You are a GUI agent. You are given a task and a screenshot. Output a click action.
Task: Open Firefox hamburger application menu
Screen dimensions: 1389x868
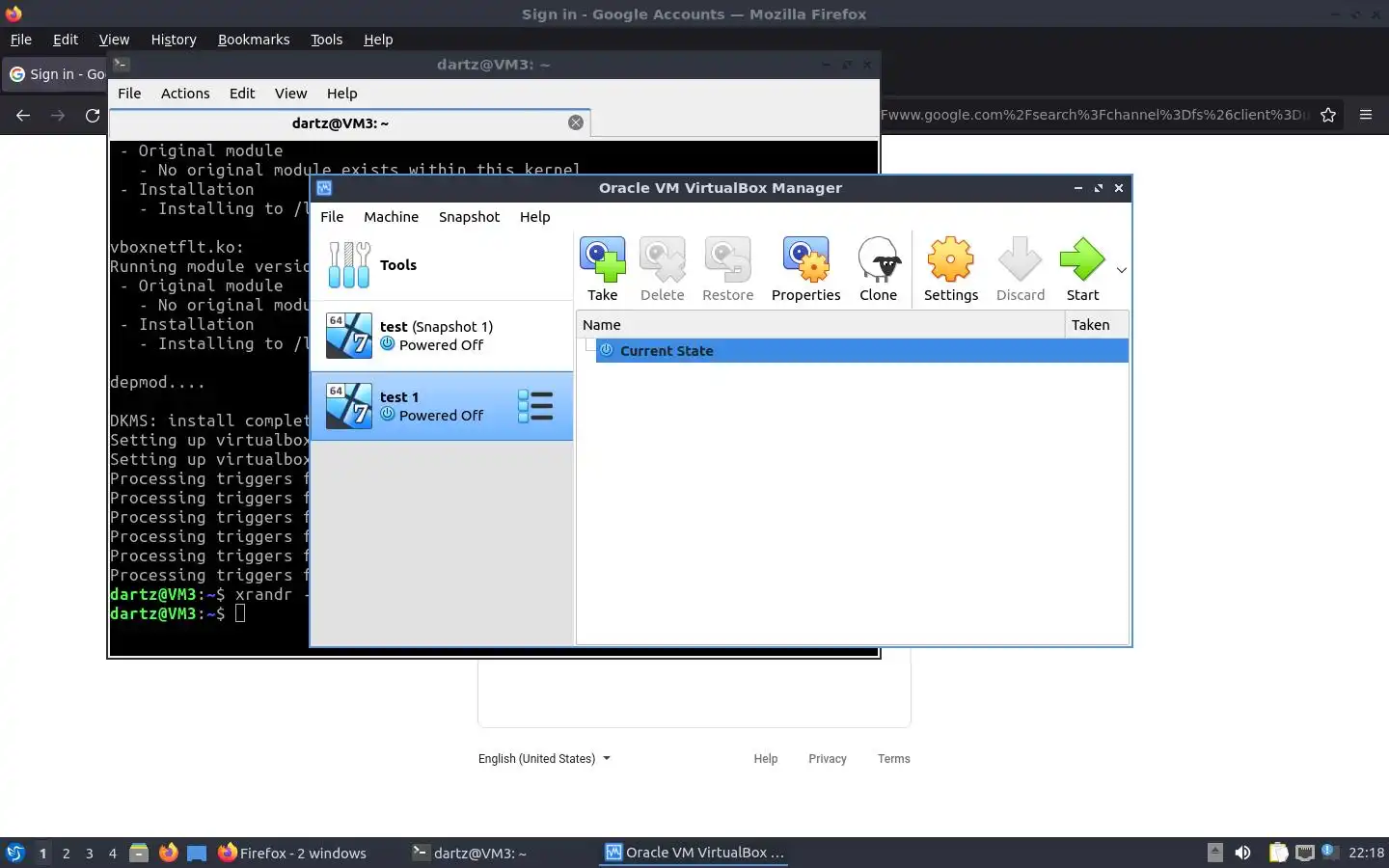point(1366,115)
